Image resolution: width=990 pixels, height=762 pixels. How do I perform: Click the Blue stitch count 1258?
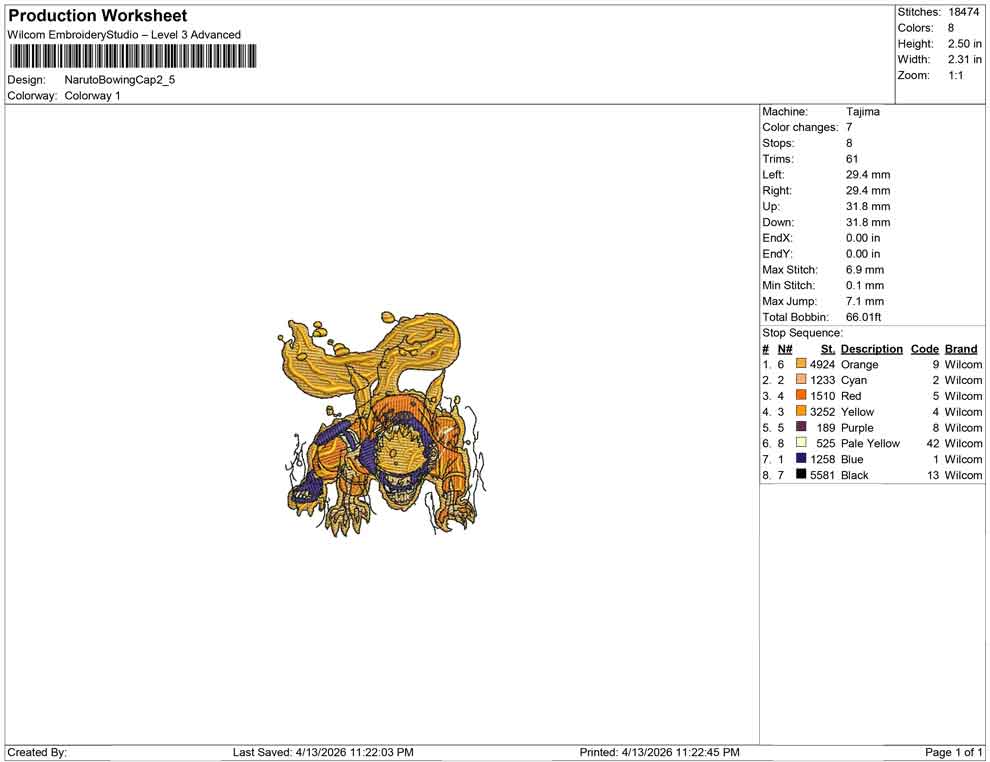point(822,459)
